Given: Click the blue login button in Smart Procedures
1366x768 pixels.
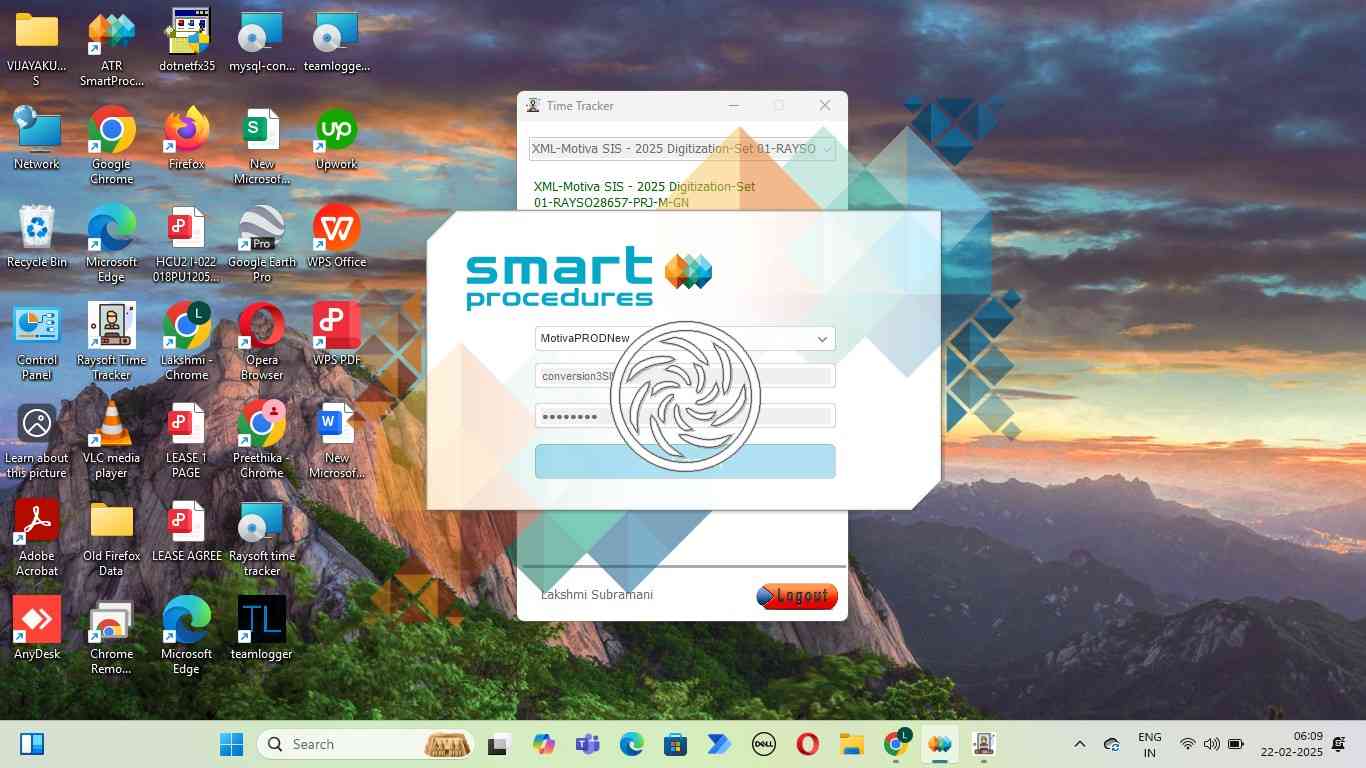Looking at the screenshot, I should click(x=685, y=461).
